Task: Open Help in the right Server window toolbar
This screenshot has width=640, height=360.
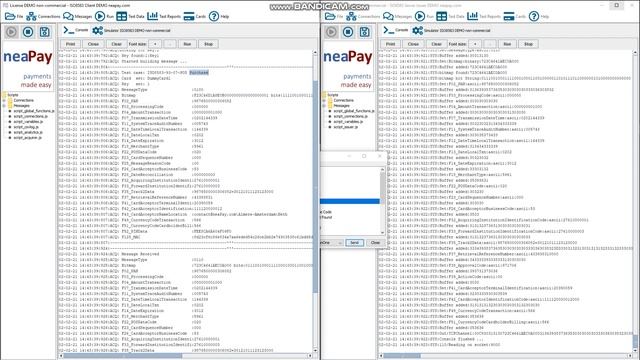Action: pyautogui.click(x=539, y=16)
